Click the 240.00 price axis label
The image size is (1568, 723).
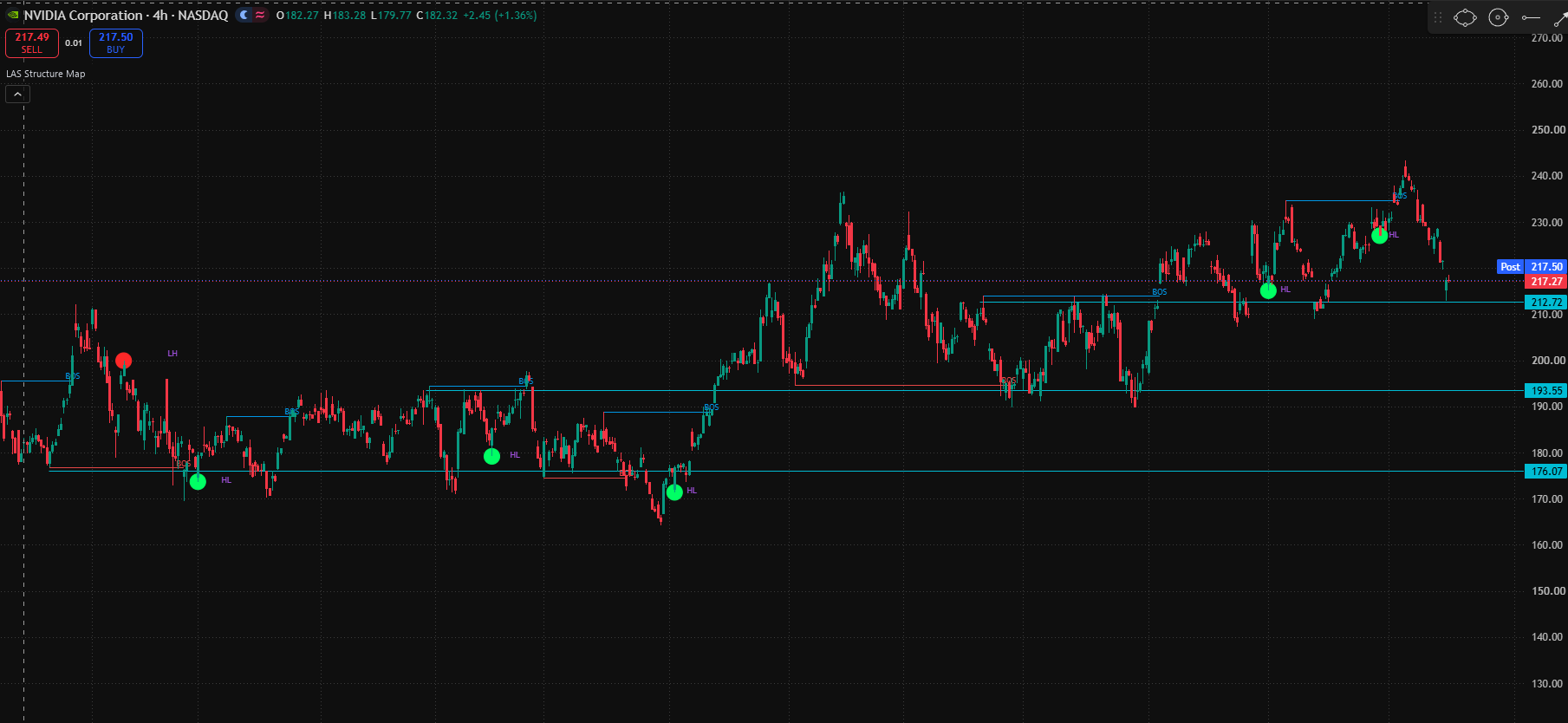click(x=1547, y=176)
